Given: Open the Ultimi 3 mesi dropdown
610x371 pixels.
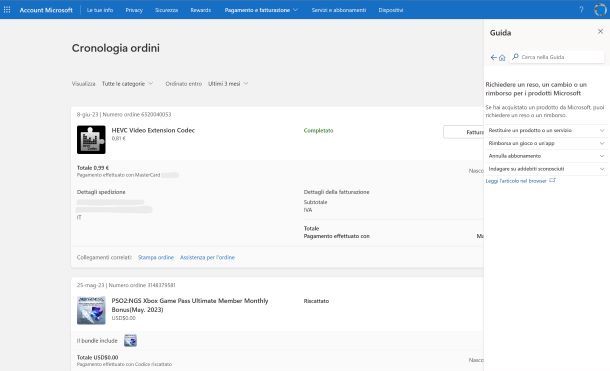Looking at the screenshot, I should coord(228,84).
